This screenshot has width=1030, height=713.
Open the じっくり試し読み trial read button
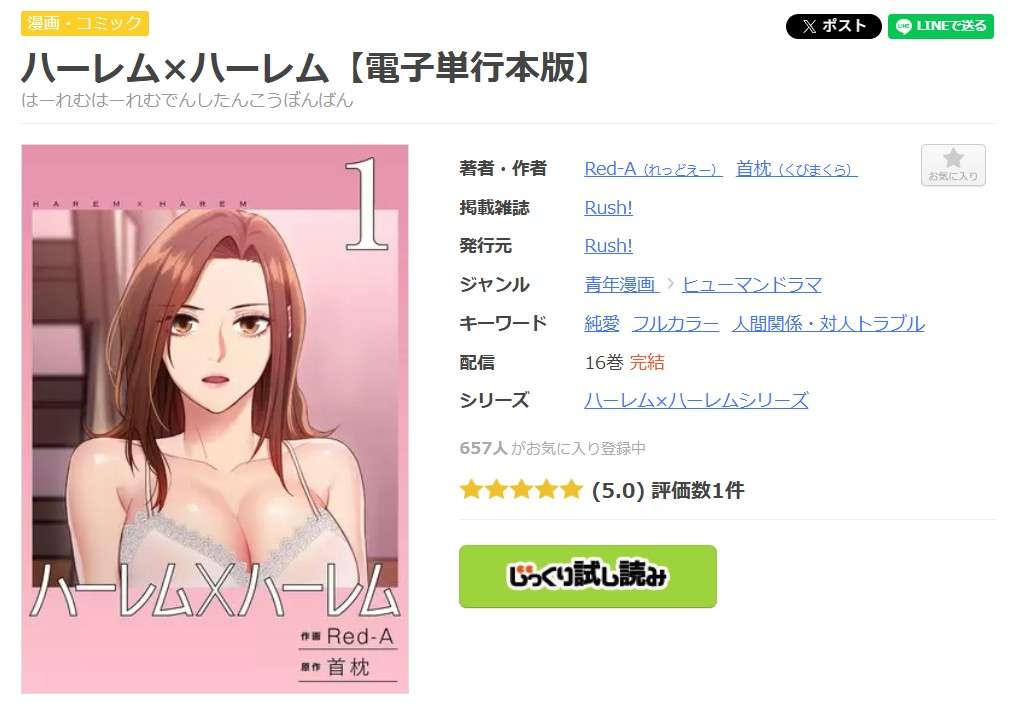[587, 576]
